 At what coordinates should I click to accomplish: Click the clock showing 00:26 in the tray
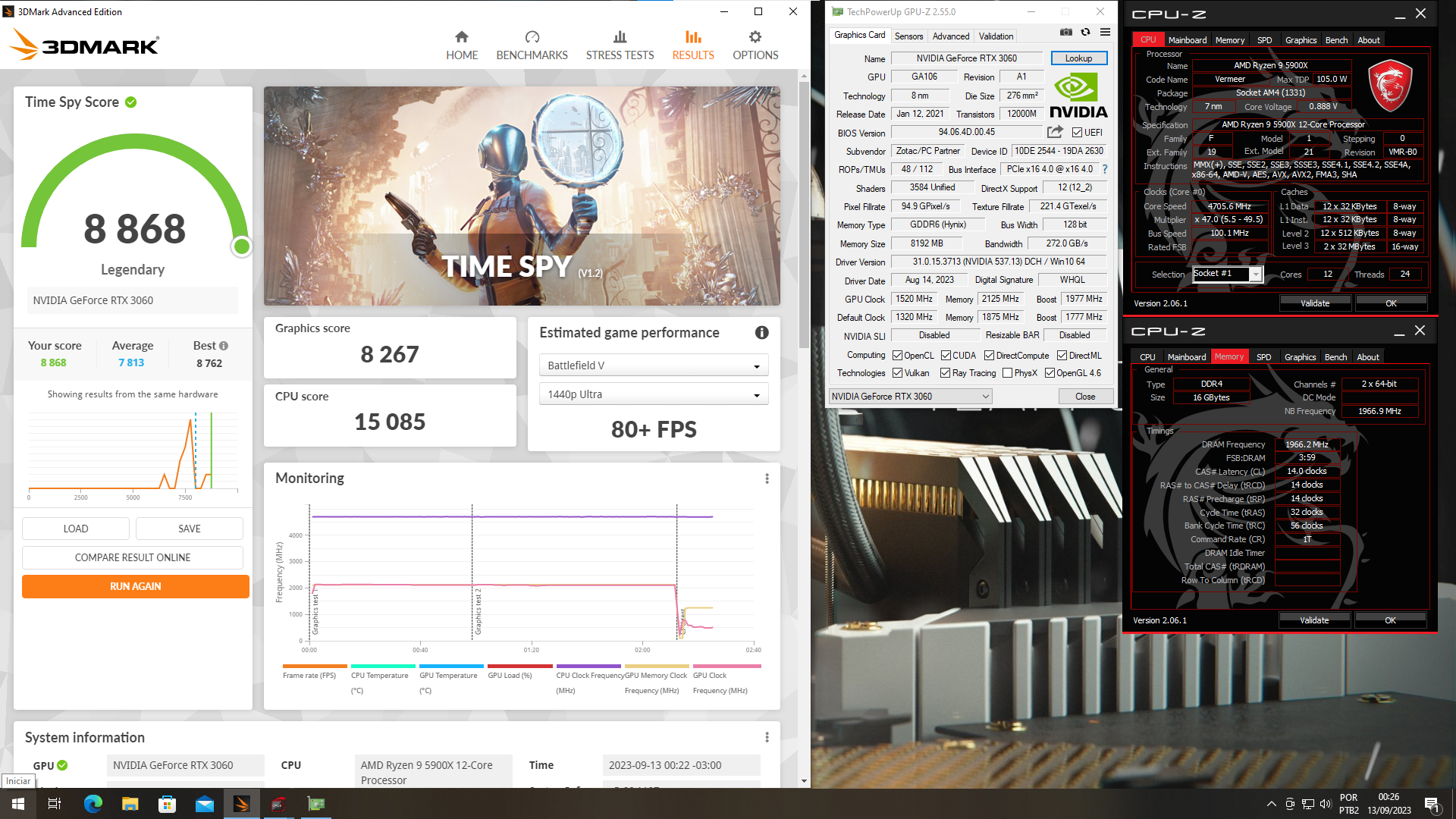1389,797
